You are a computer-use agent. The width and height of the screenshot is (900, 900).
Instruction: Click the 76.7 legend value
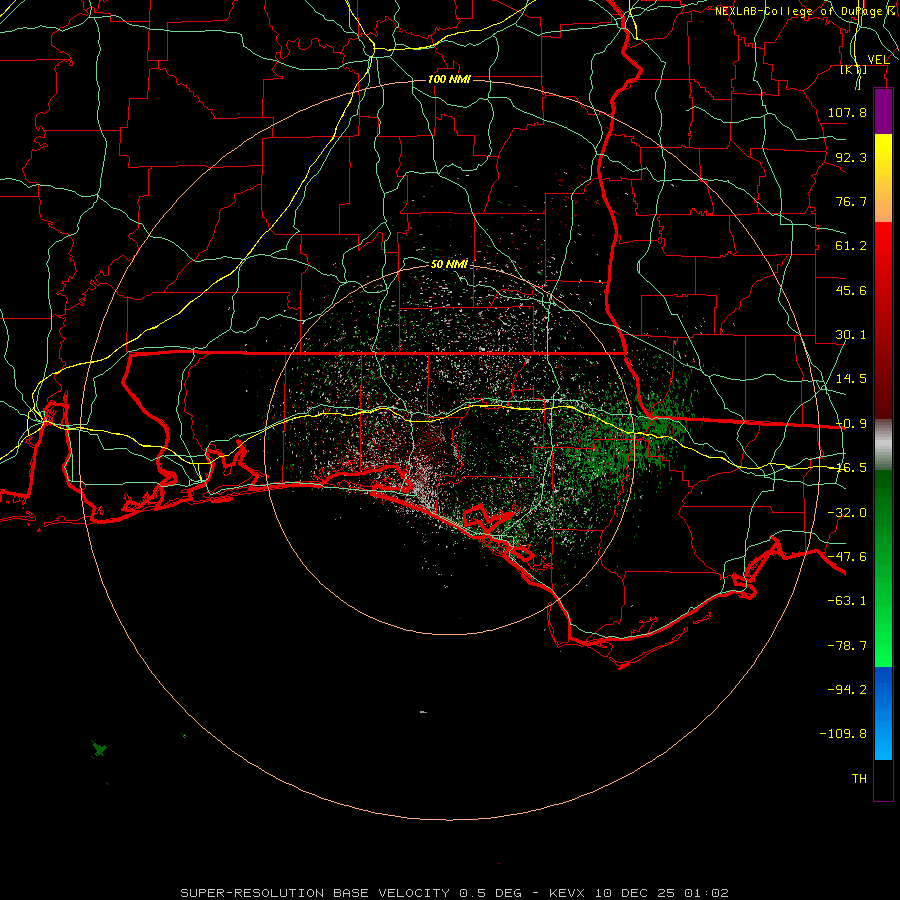[x=851, y=201]
